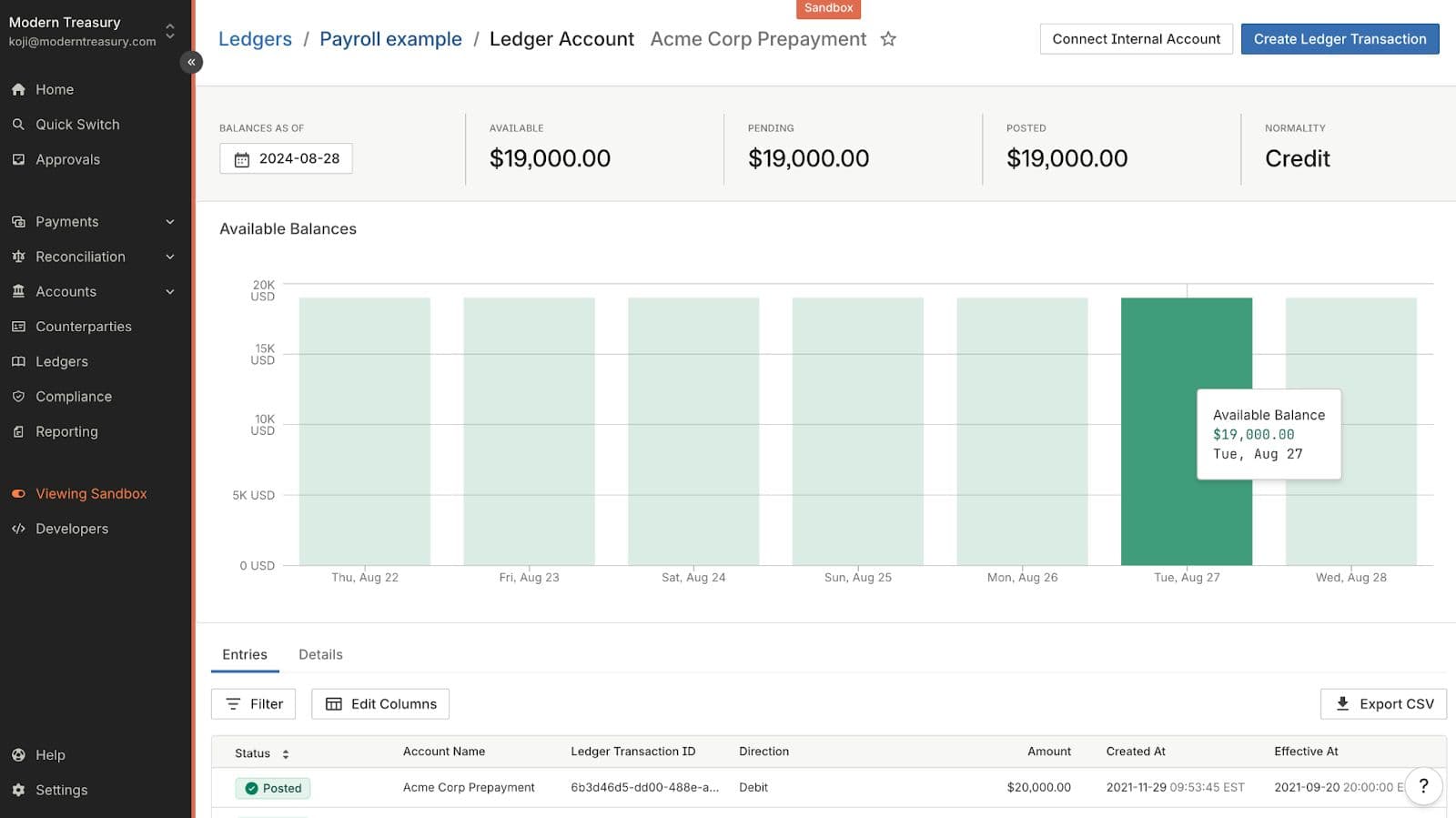The height and width of the screenshot is (818, 1456).
Task: Expand the Reconciliation submenu
Action: tap(170, 257)
